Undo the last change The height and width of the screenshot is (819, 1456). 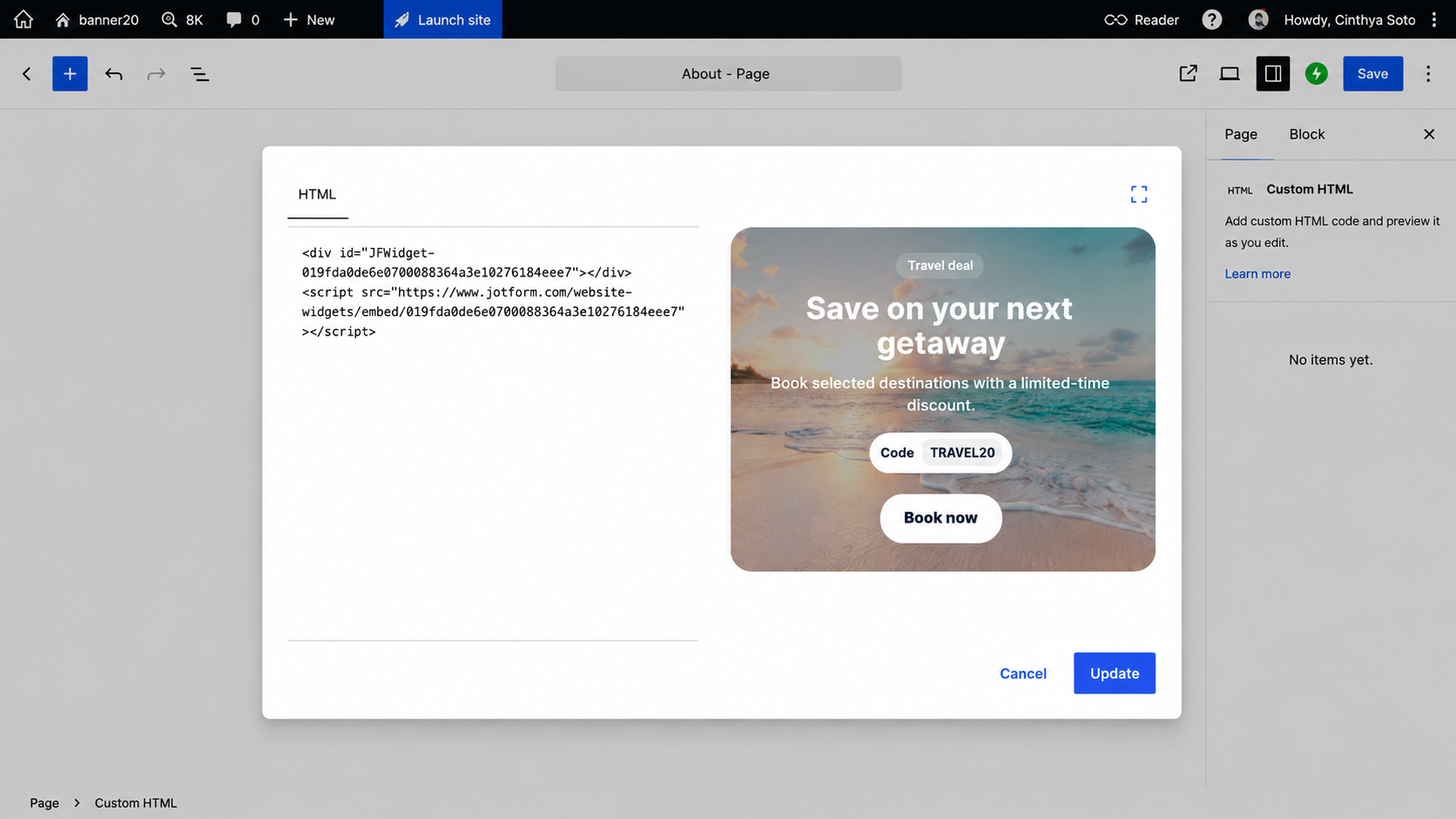pos(113,74)
